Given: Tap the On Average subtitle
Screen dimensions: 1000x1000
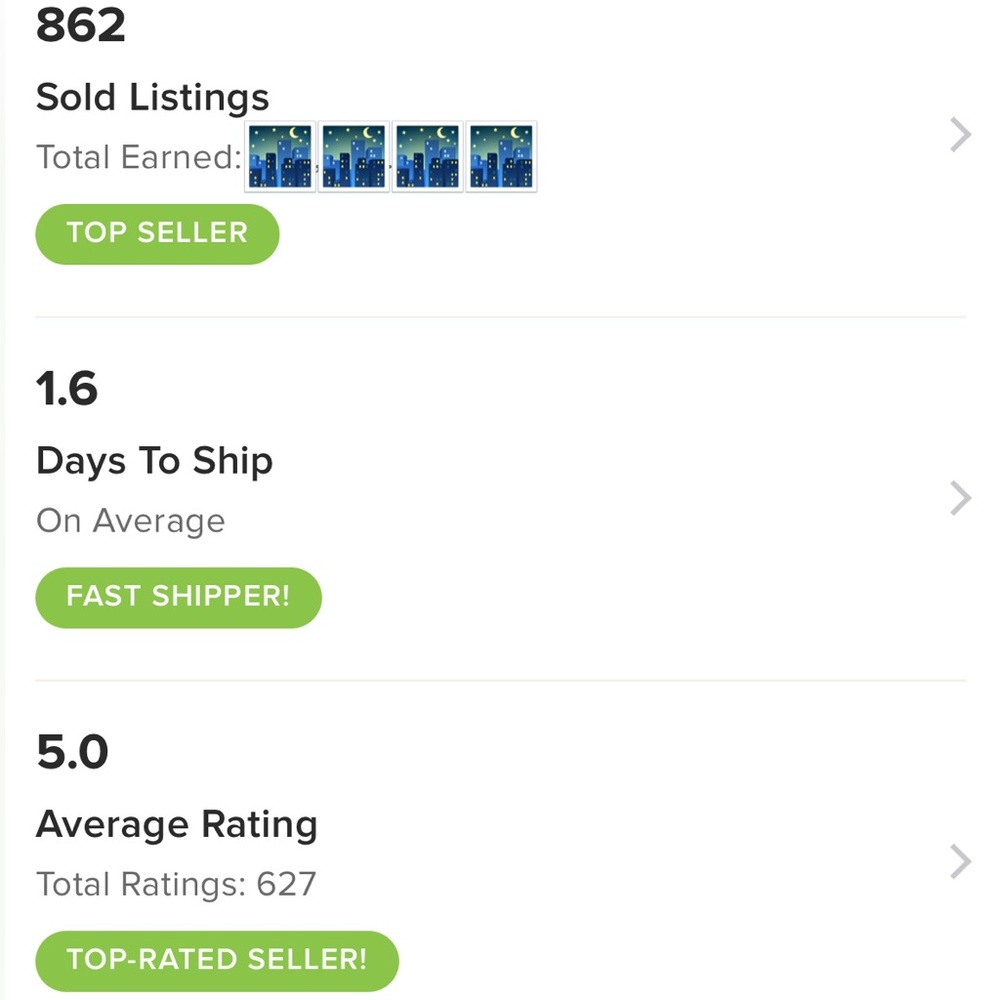Looking at the screenshot, I should tap(130, 522).
